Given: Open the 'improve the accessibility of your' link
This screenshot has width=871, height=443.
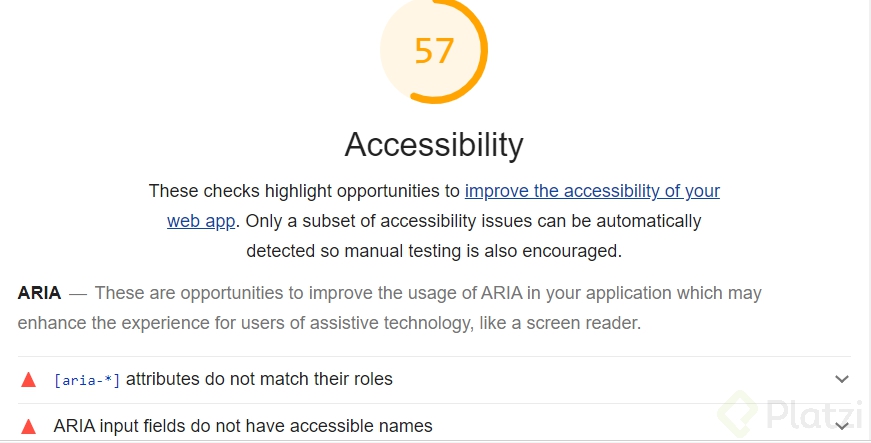Looking at the screenshot, I should pos(592,191).
